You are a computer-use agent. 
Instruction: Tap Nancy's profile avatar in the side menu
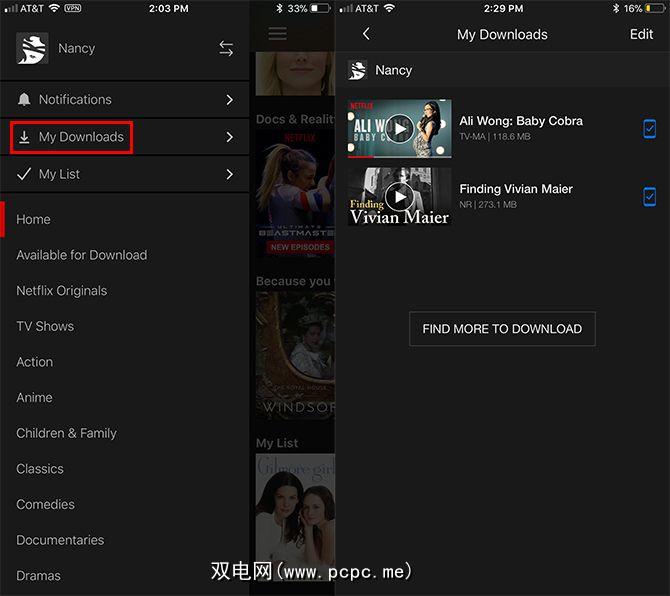(32, 48)
